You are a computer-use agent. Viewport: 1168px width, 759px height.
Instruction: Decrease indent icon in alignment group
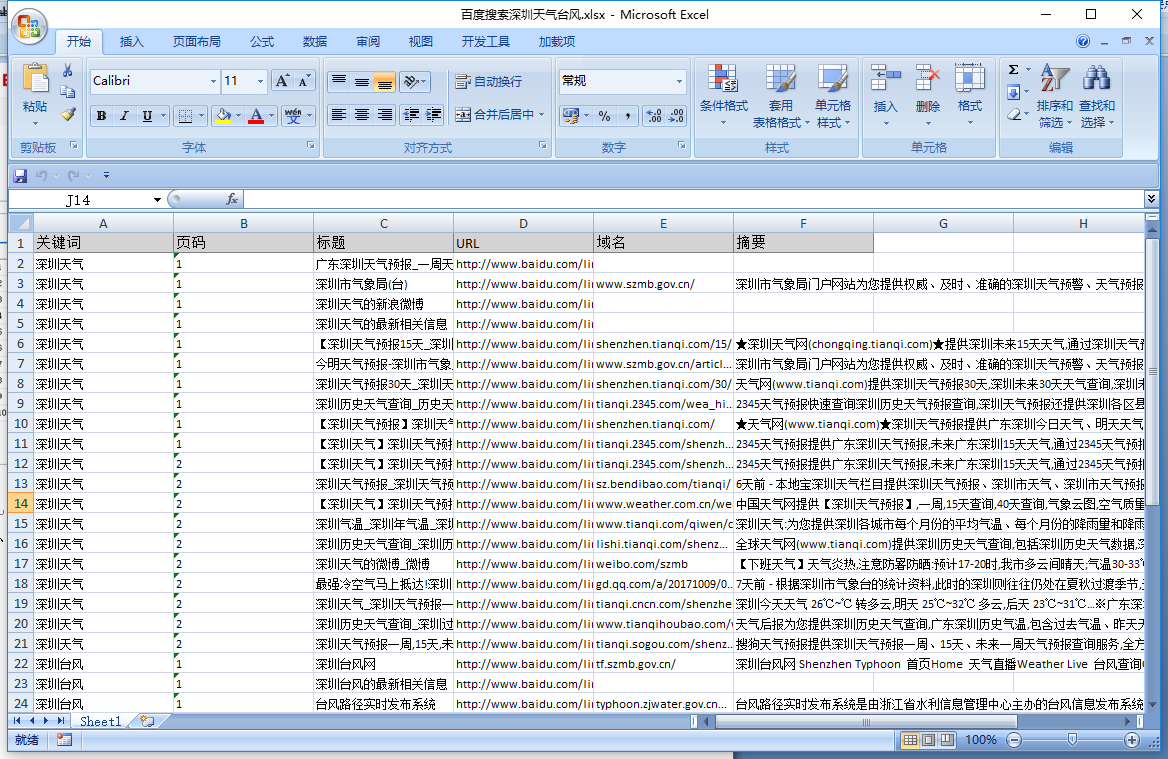click(x=410, y=115)
